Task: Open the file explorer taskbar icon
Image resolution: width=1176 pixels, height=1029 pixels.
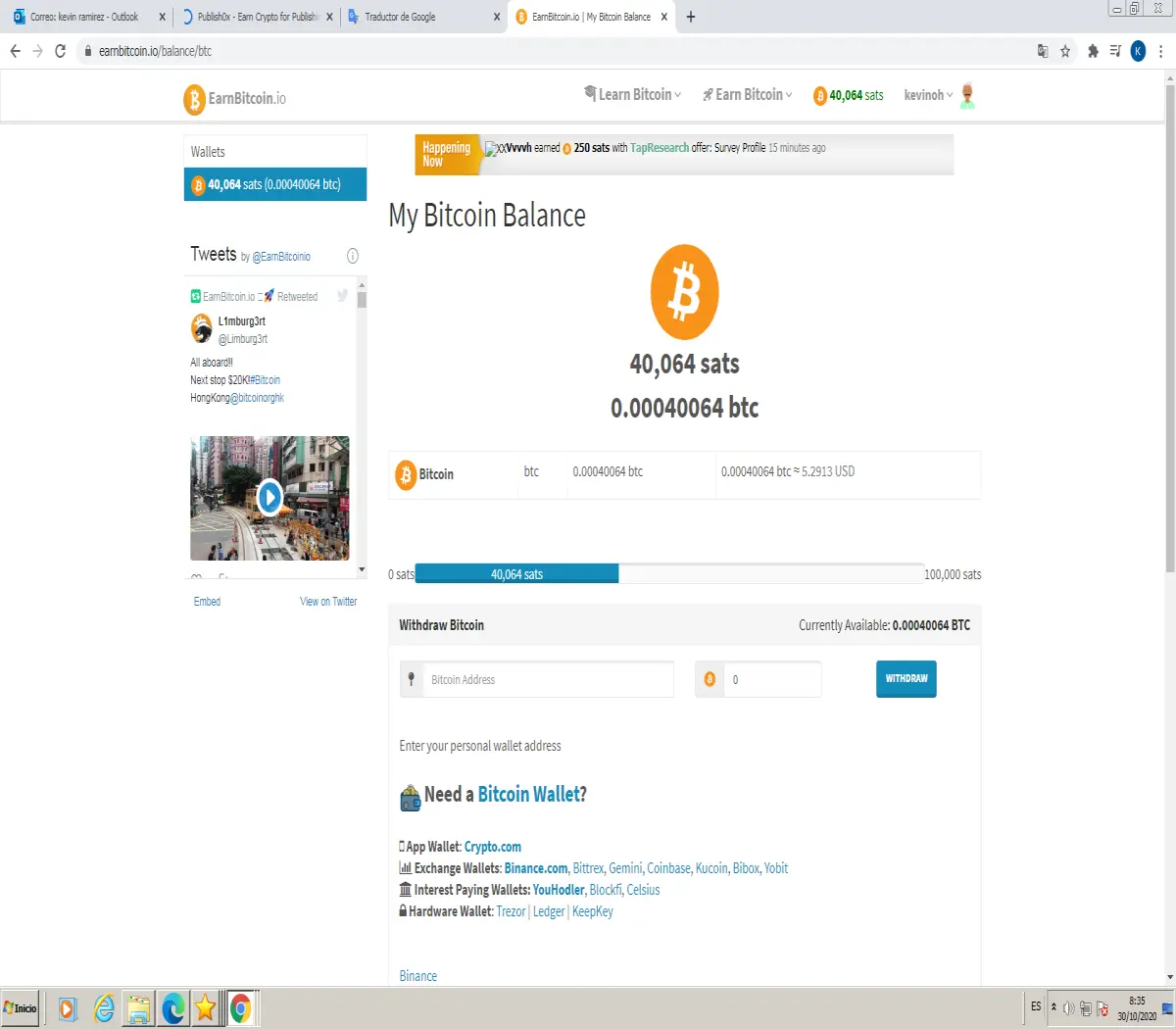Action: point(138,1008)
